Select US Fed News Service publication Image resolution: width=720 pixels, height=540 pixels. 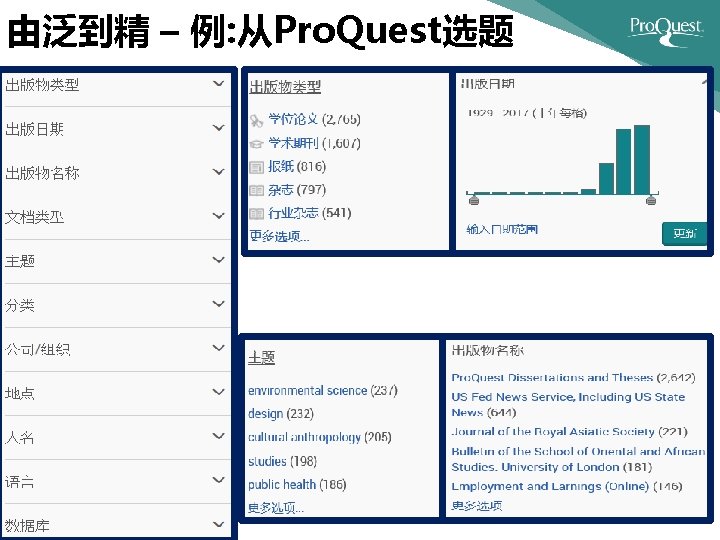[x=568, y=405]
